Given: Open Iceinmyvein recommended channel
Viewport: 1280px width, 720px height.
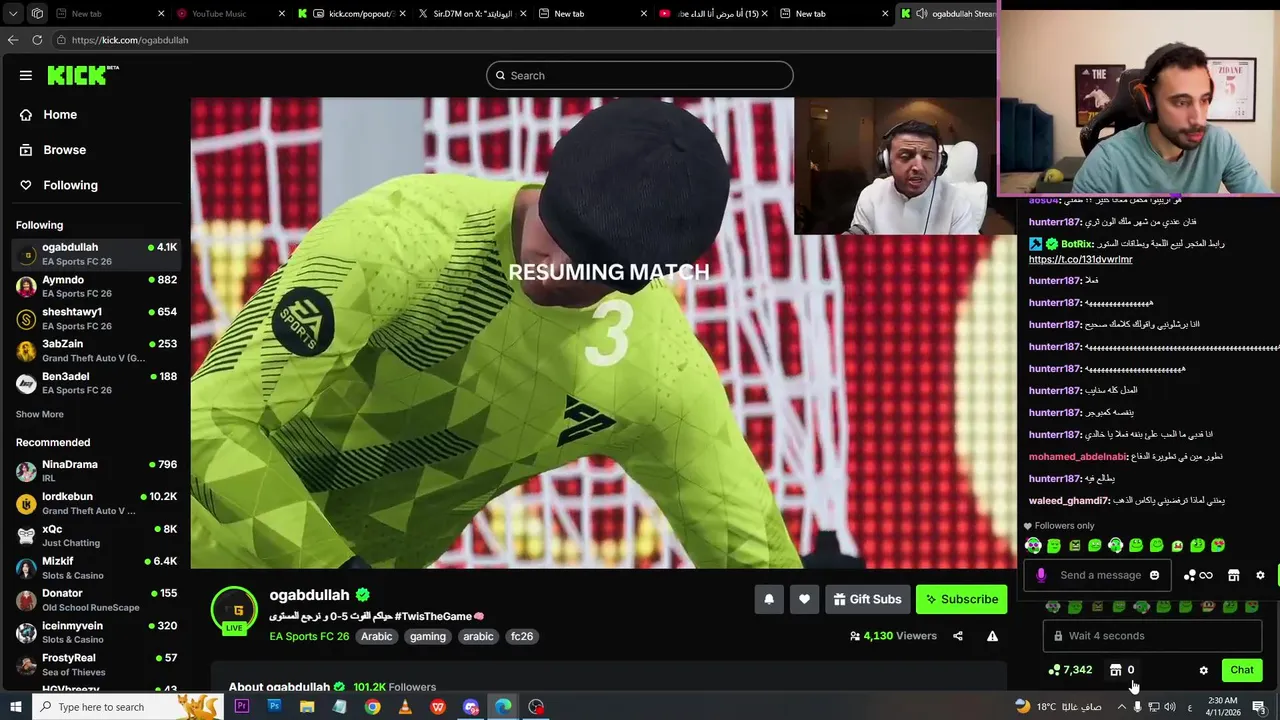Looking at the screenshot, I should pyautogui.click(x=96, y=632).
